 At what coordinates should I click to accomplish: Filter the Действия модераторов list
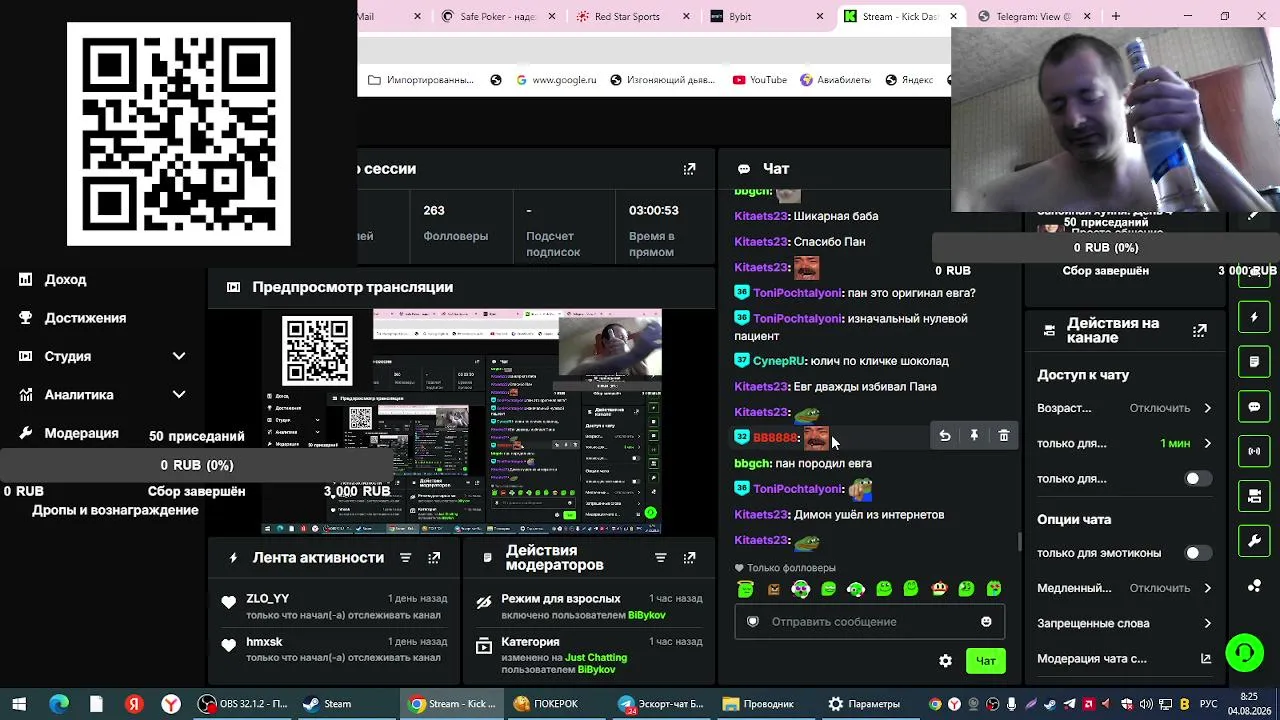[660, 558]
